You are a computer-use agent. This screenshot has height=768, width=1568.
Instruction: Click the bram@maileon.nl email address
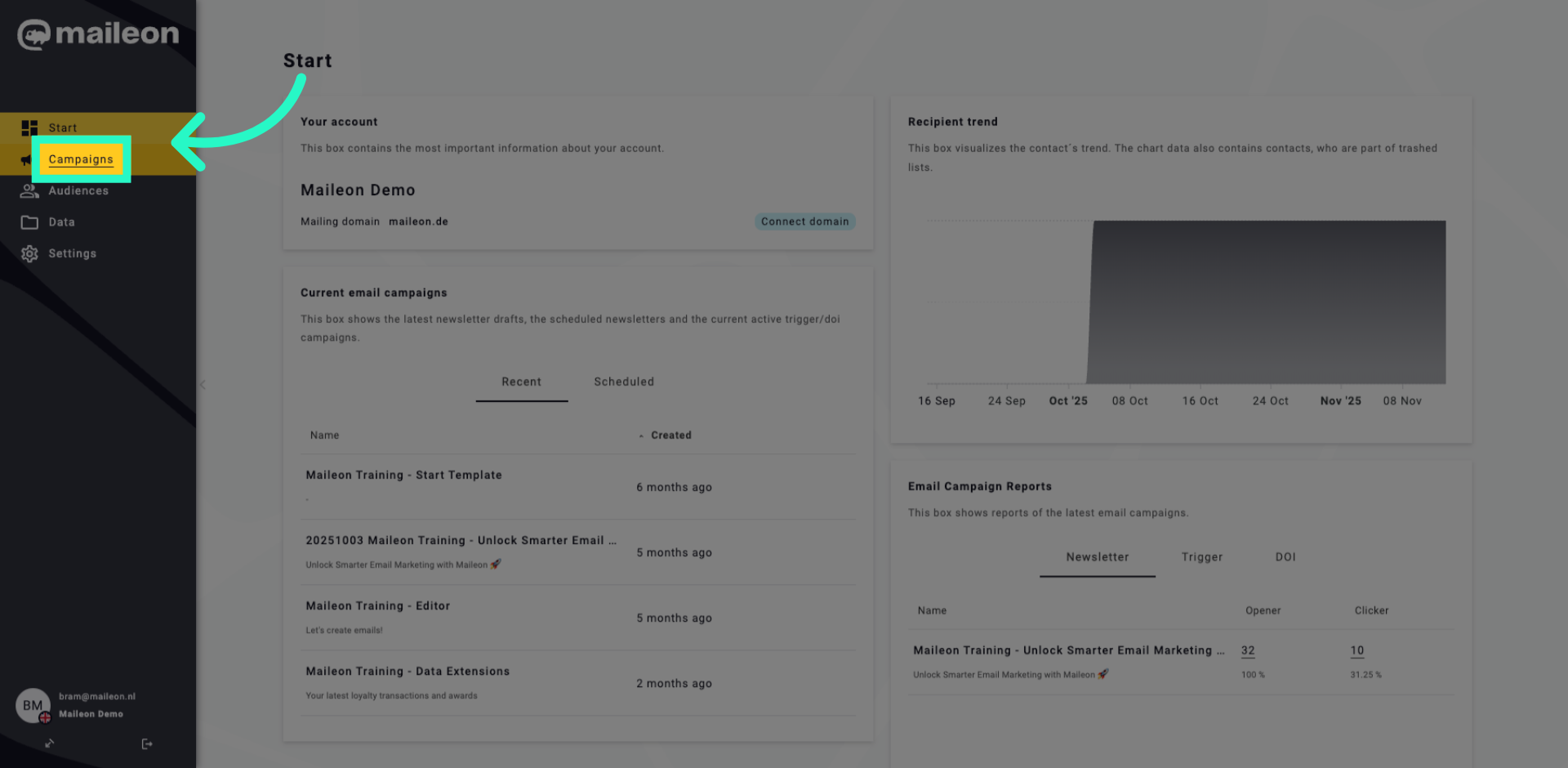click(97, 697)
